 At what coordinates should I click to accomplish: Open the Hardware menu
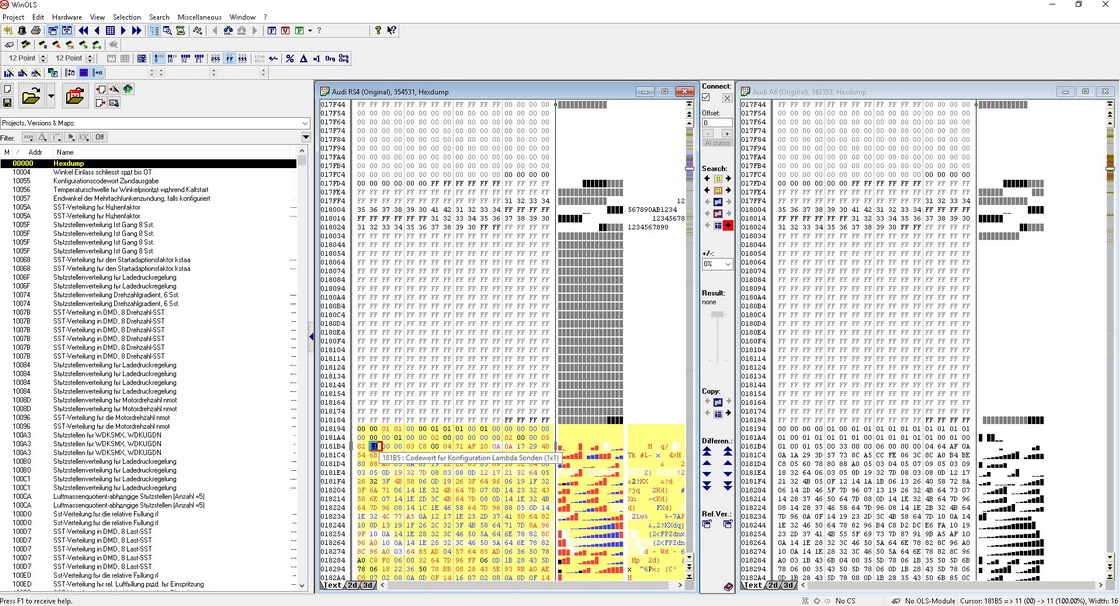click(x=67, y=17)
